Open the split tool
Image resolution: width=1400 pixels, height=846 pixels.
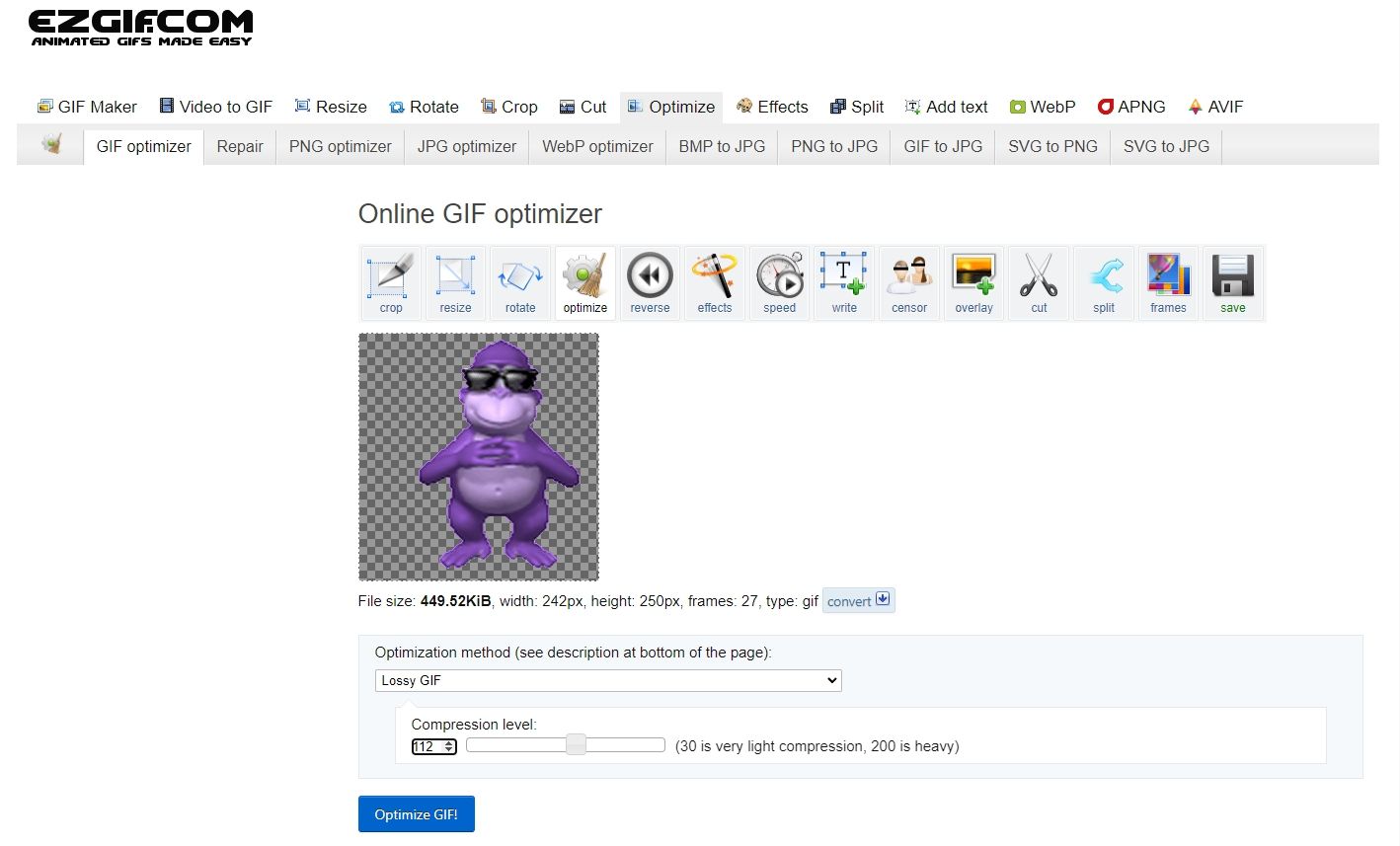(1103, 282)
